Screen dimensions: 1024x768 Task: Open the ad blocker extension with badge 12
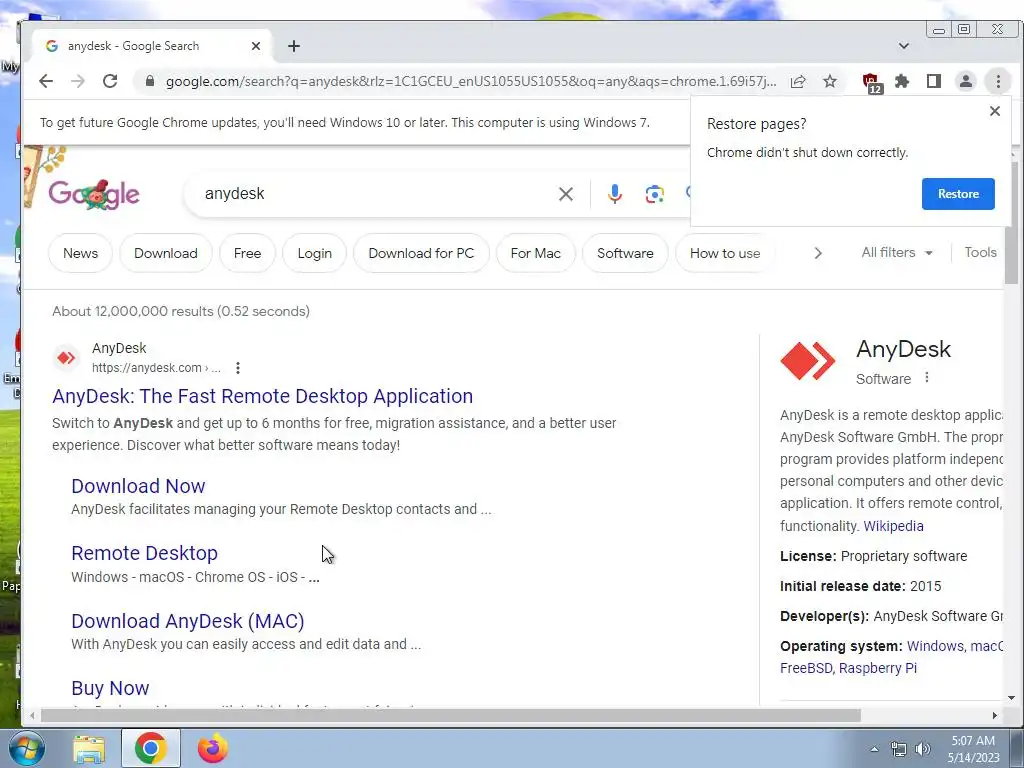[x=871, y=82]
